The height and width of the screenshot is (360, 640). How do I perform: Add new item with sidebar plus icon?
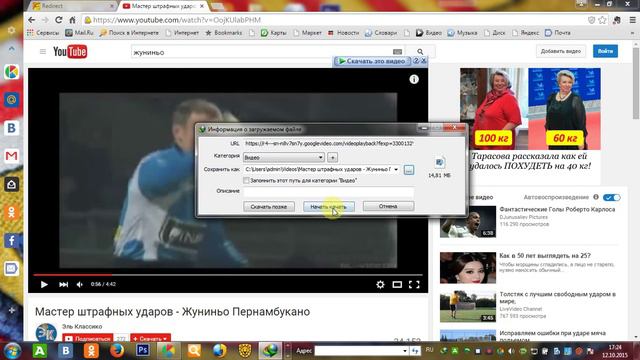tap(11, 310)
